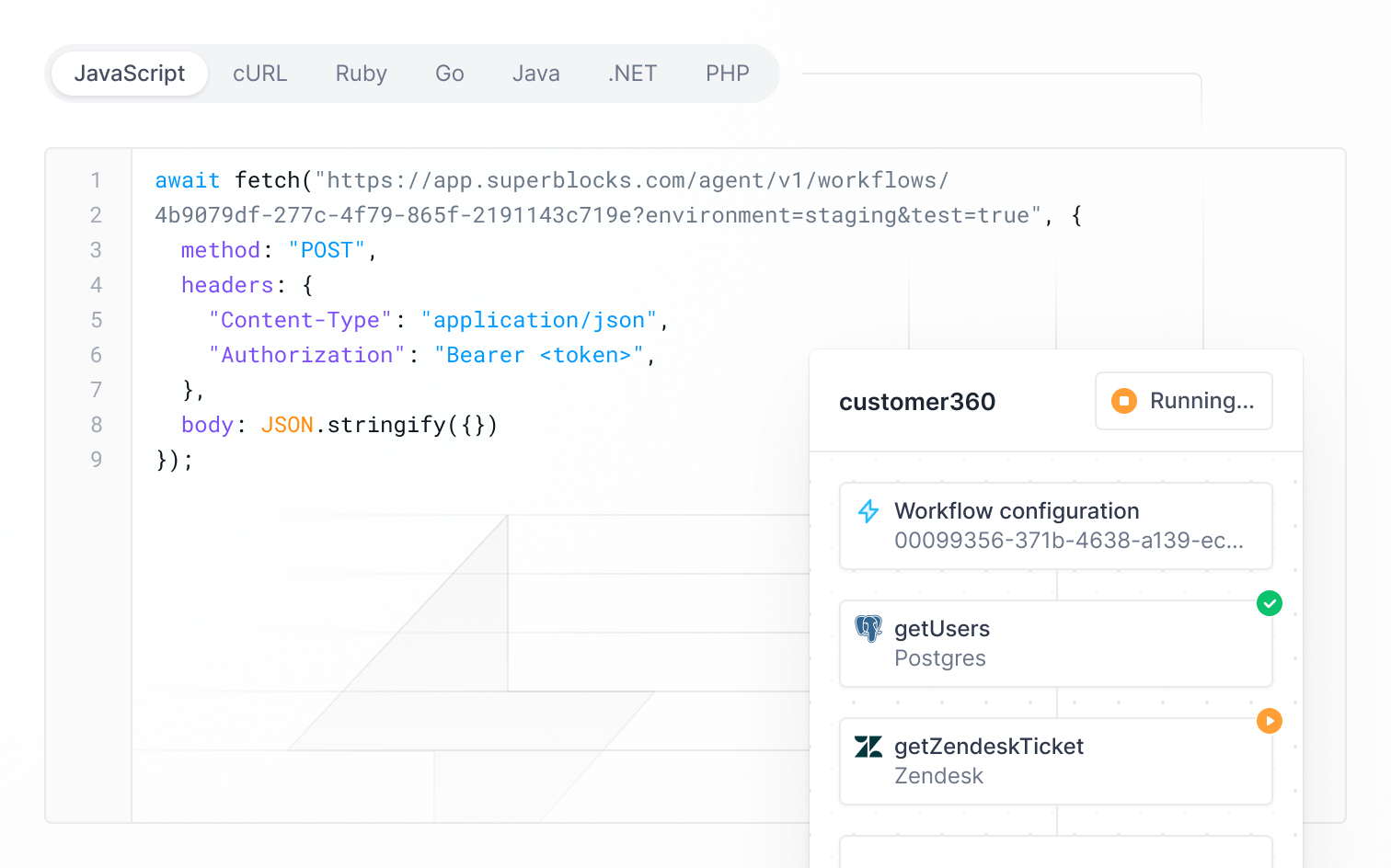The image size is (1391, 868).
Task: Select the getZendeskTicket step card
Action: pos(1055,761)
